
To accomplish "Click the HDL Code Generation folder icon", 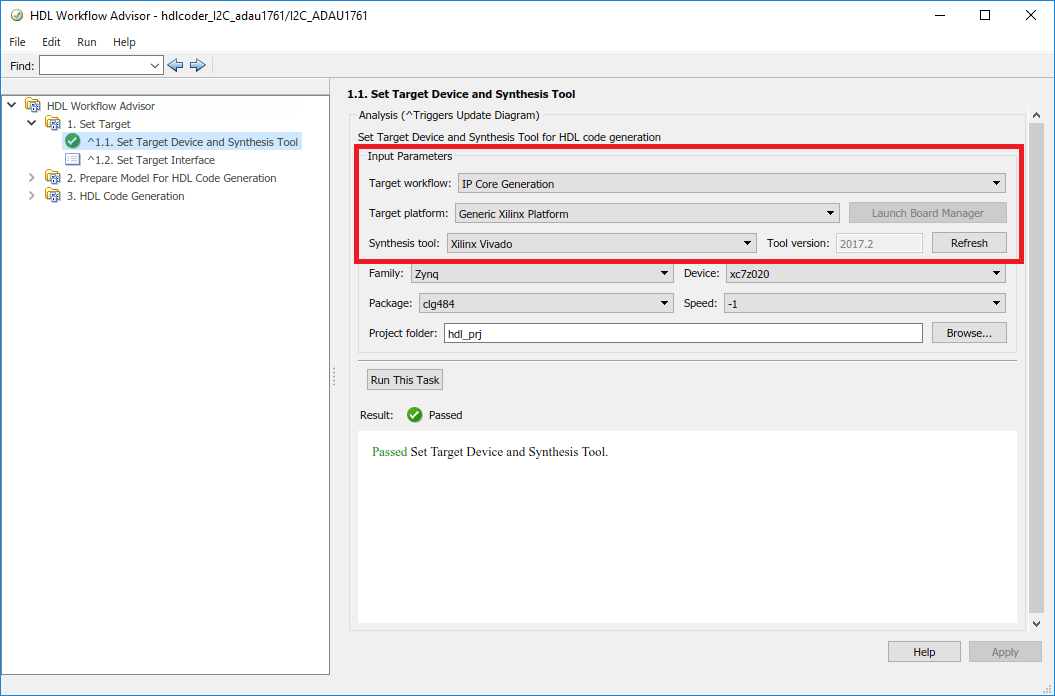I will click(53, 196).
